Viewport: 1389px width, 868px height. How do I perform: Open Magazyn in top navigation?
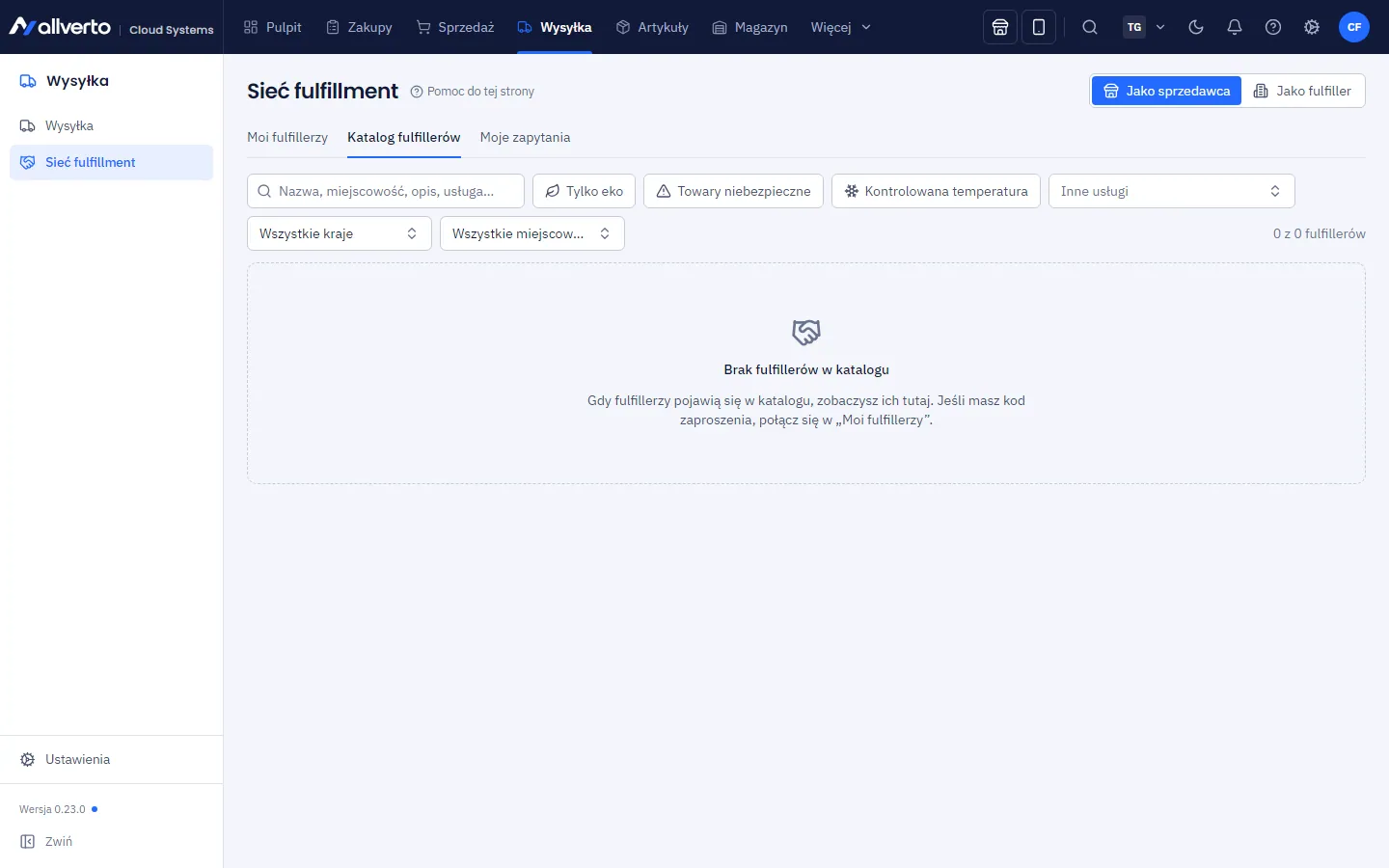tap(750, 27)
